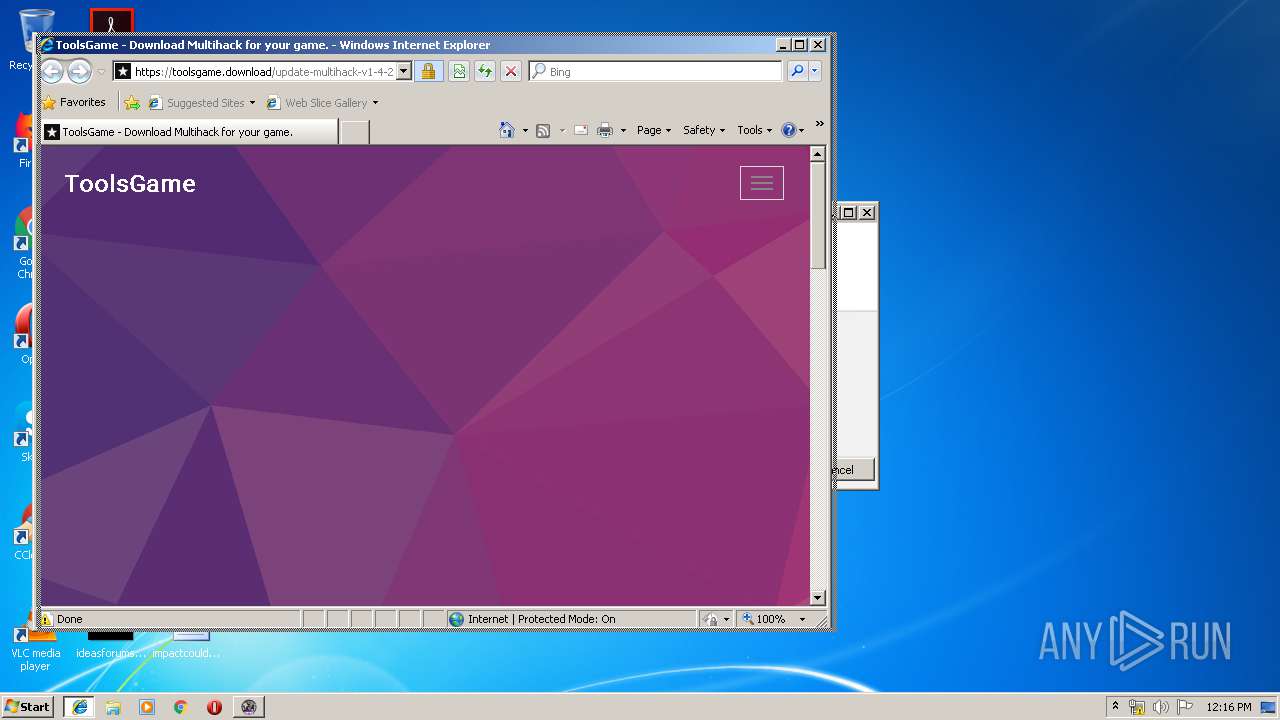The image size is (1280, 720).
Task: Select the ToolsGame browser tab
Action: 189,132
